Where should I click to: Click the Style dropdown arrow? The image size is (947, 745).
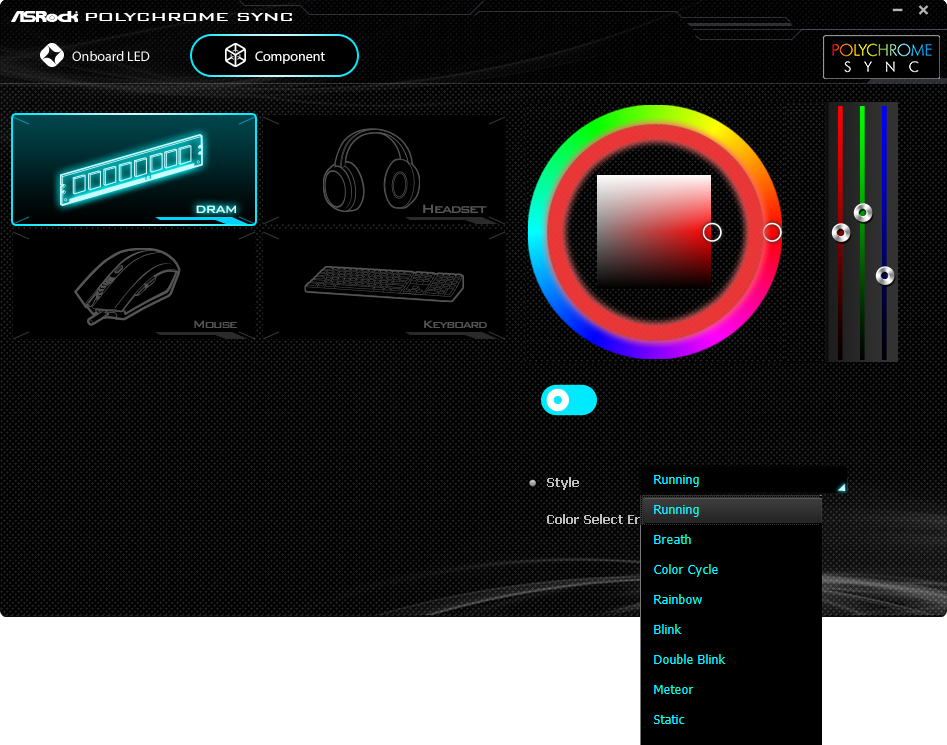[x=841, y=487]
